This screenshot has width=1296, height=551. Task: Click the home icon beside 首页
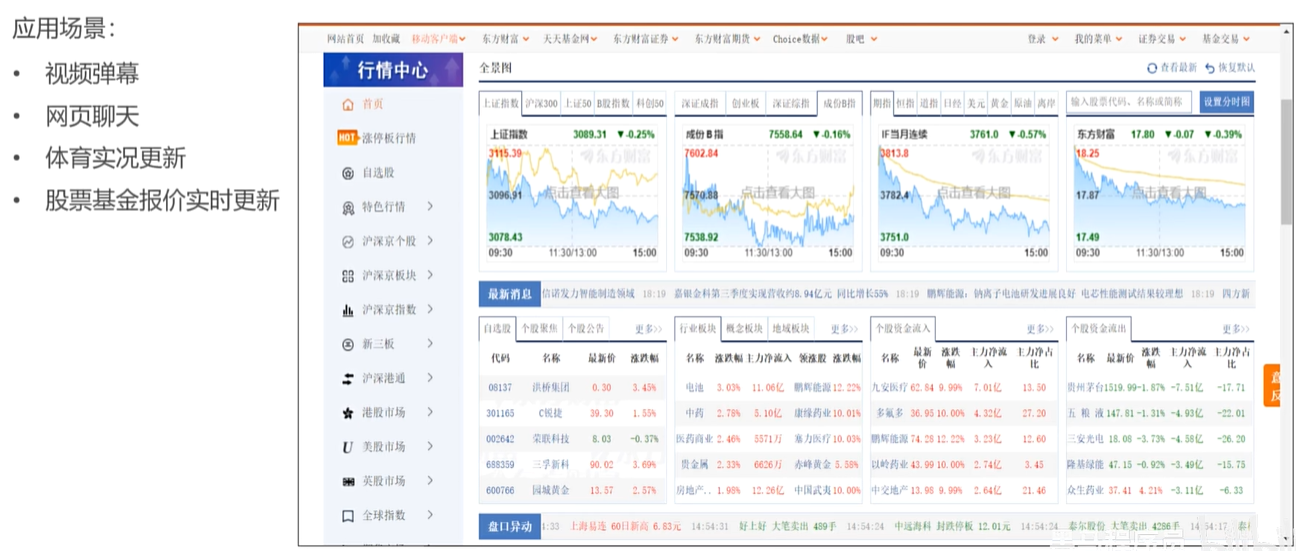coord(348,104)
